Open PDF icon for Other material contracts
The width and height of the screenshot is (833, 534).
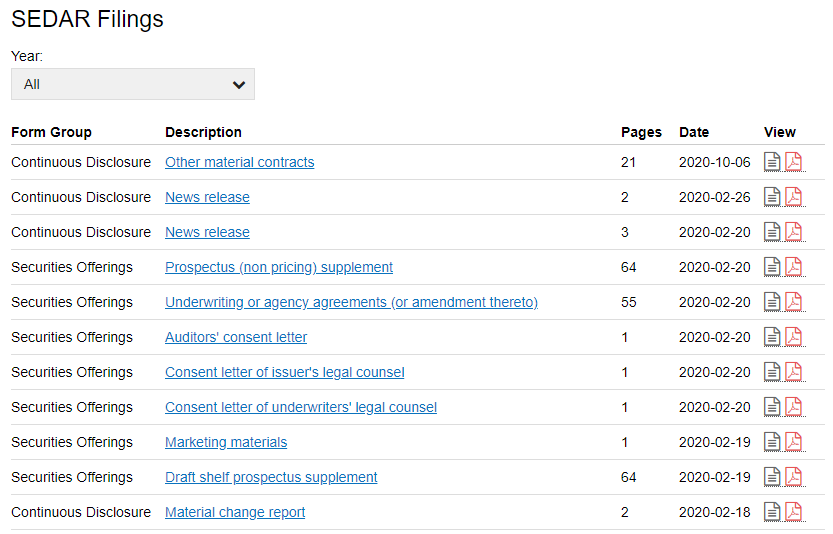pyautogui.click(x=793, y=162)
